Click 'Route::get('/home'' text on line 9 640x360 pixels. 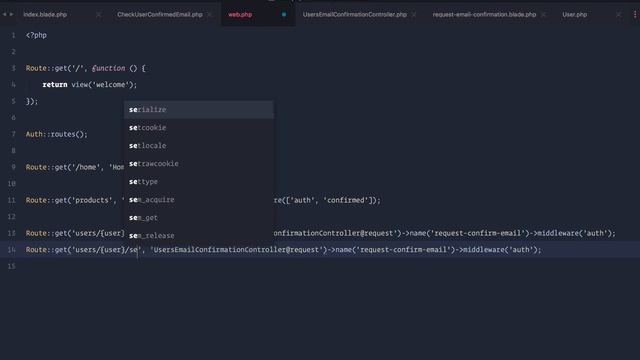click(x=63, y=167)
